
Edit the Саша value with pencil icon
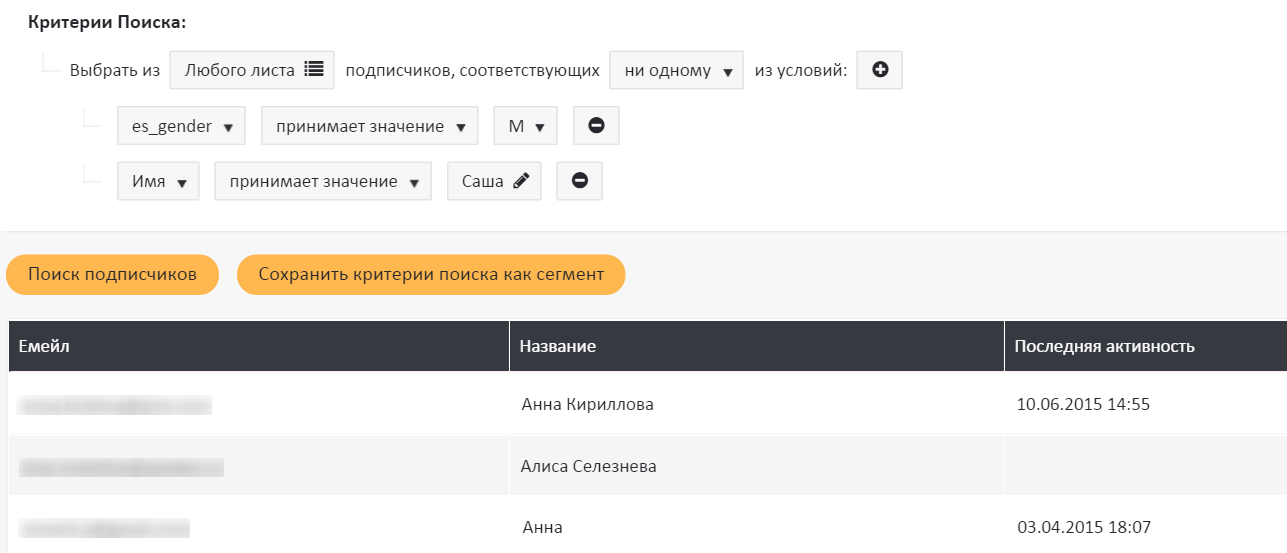pyautogui.click(x=494, y=181)
